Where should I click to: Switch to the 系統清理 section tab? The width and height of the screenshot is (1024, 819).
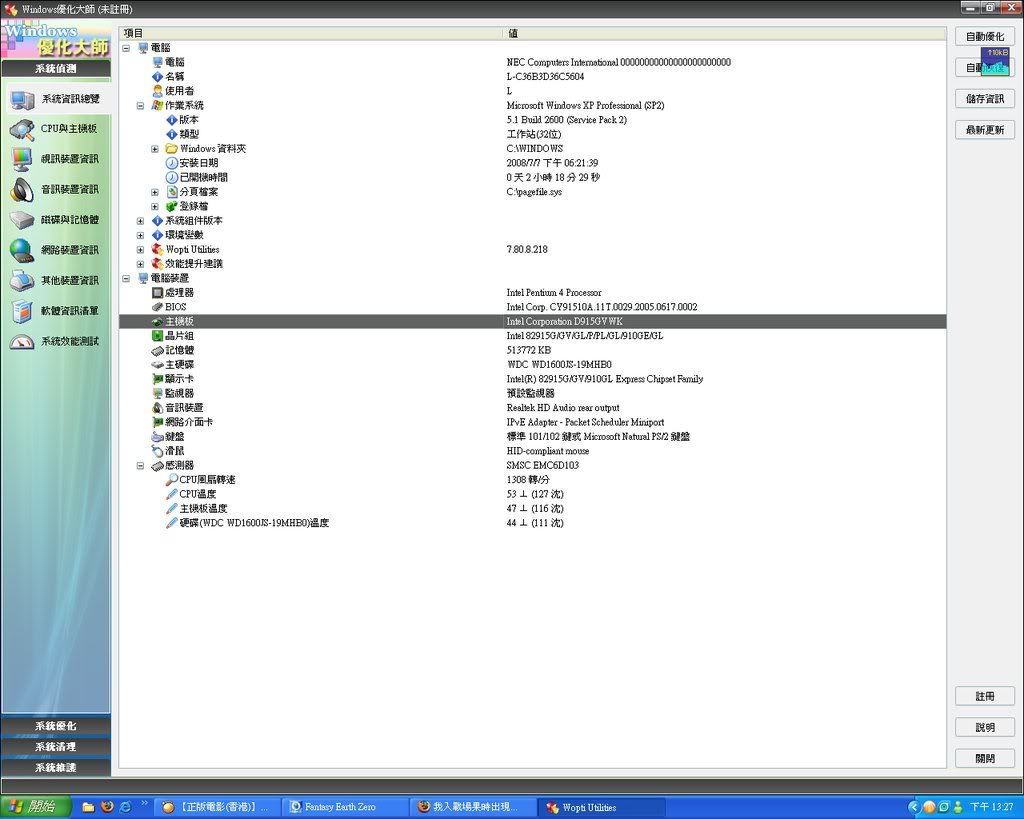[56, 747]
